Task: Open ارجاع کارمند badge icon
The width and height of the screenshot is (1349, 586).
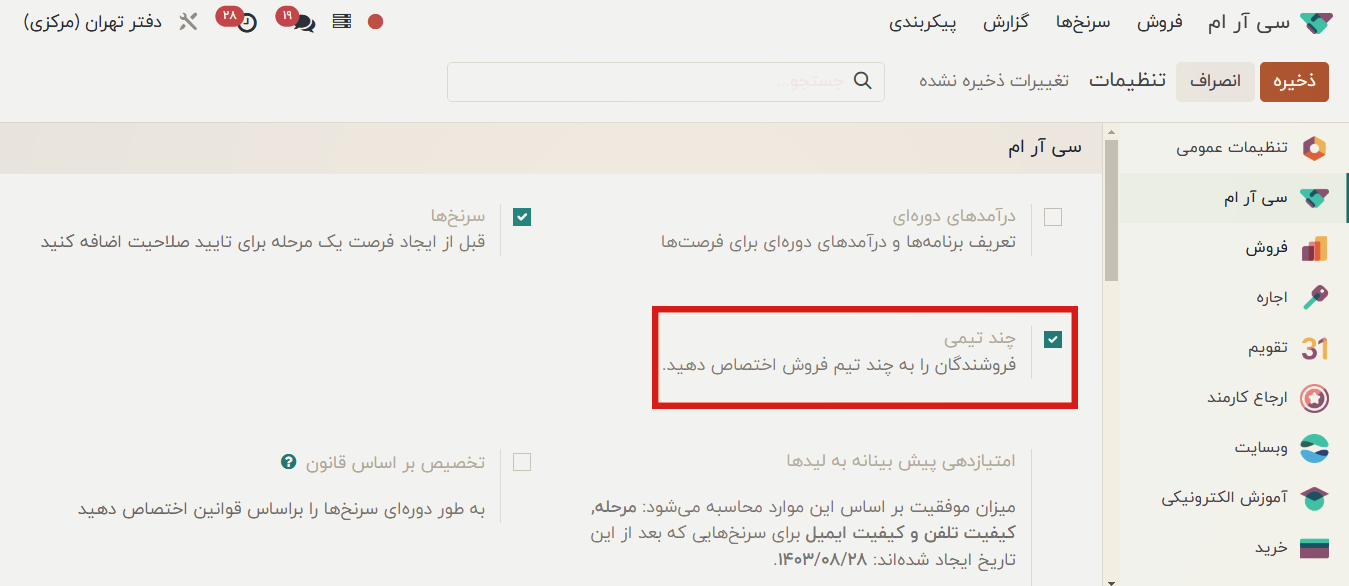Action: pyautogui.click(x=1316, y=398)
